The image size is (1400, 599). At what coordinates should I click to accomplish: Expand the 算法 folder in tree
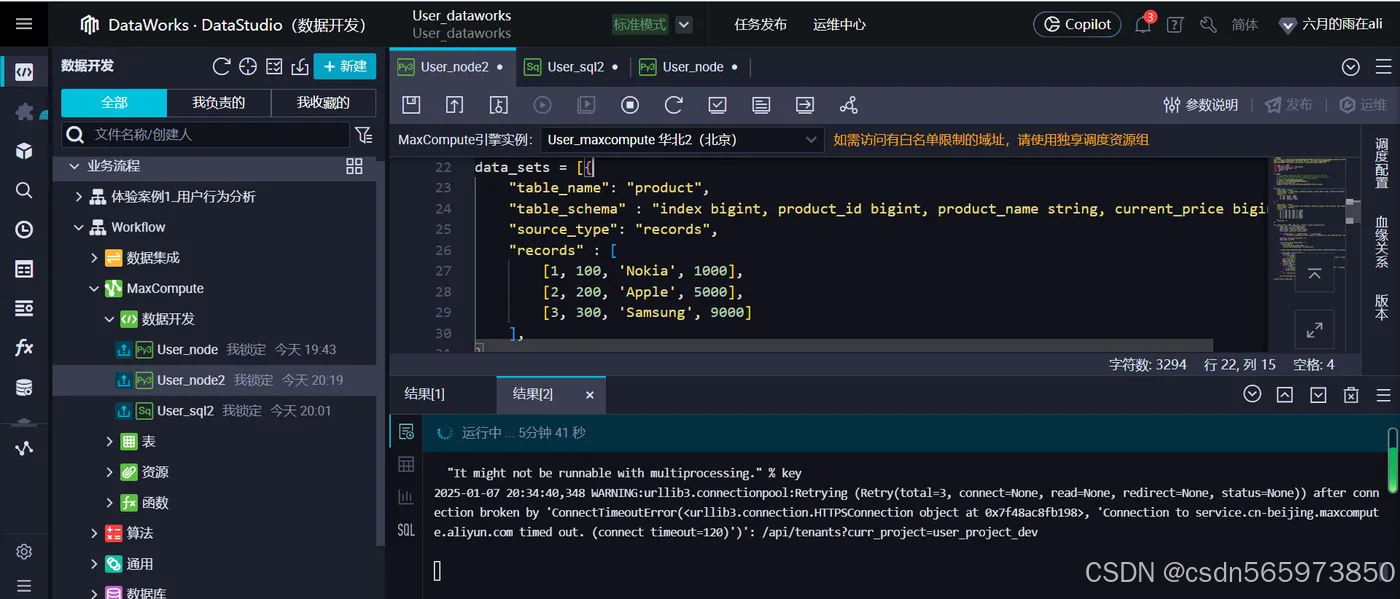click(x=94, y=533)
